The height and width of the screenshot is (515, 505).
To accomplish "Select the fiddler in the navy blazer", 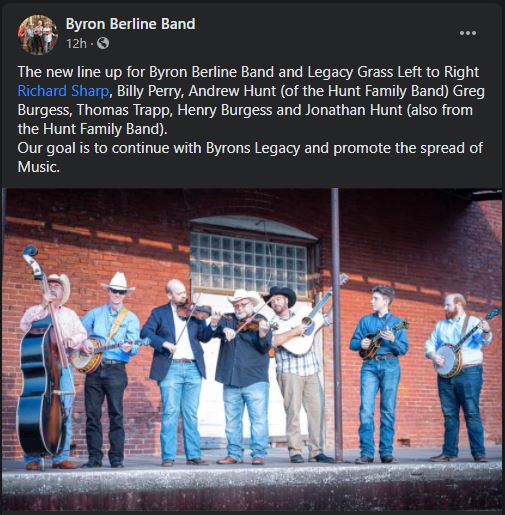I will coord(177,370).
